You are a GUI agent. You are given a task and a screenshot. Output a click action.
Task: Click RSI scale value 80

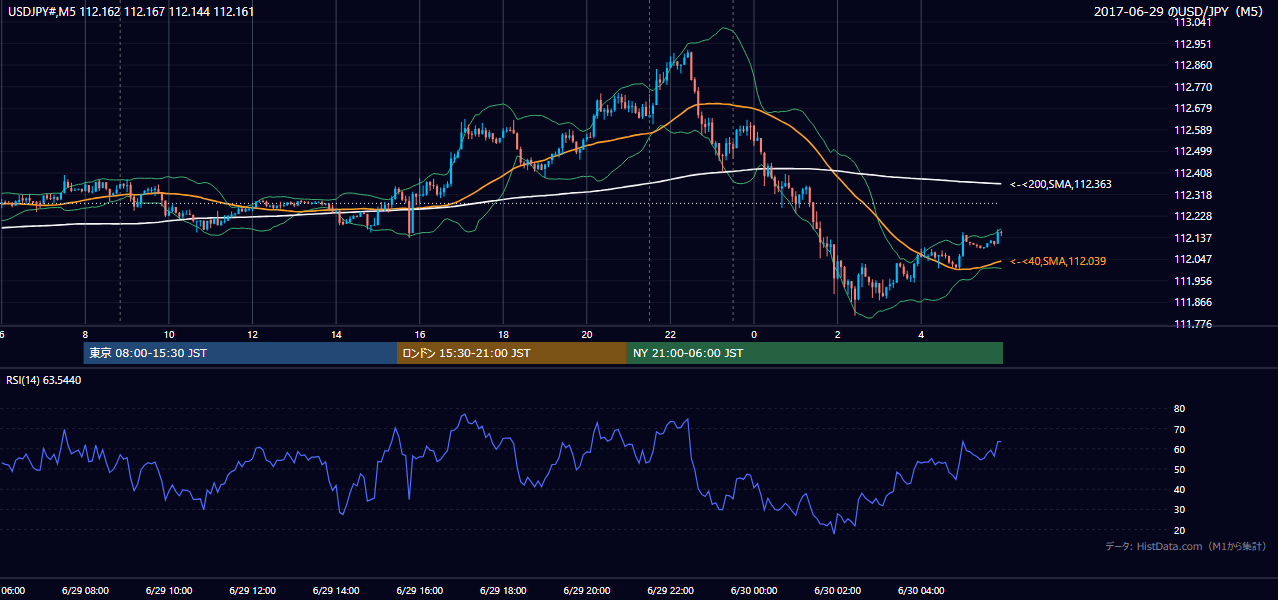[x=1179, y=409]
